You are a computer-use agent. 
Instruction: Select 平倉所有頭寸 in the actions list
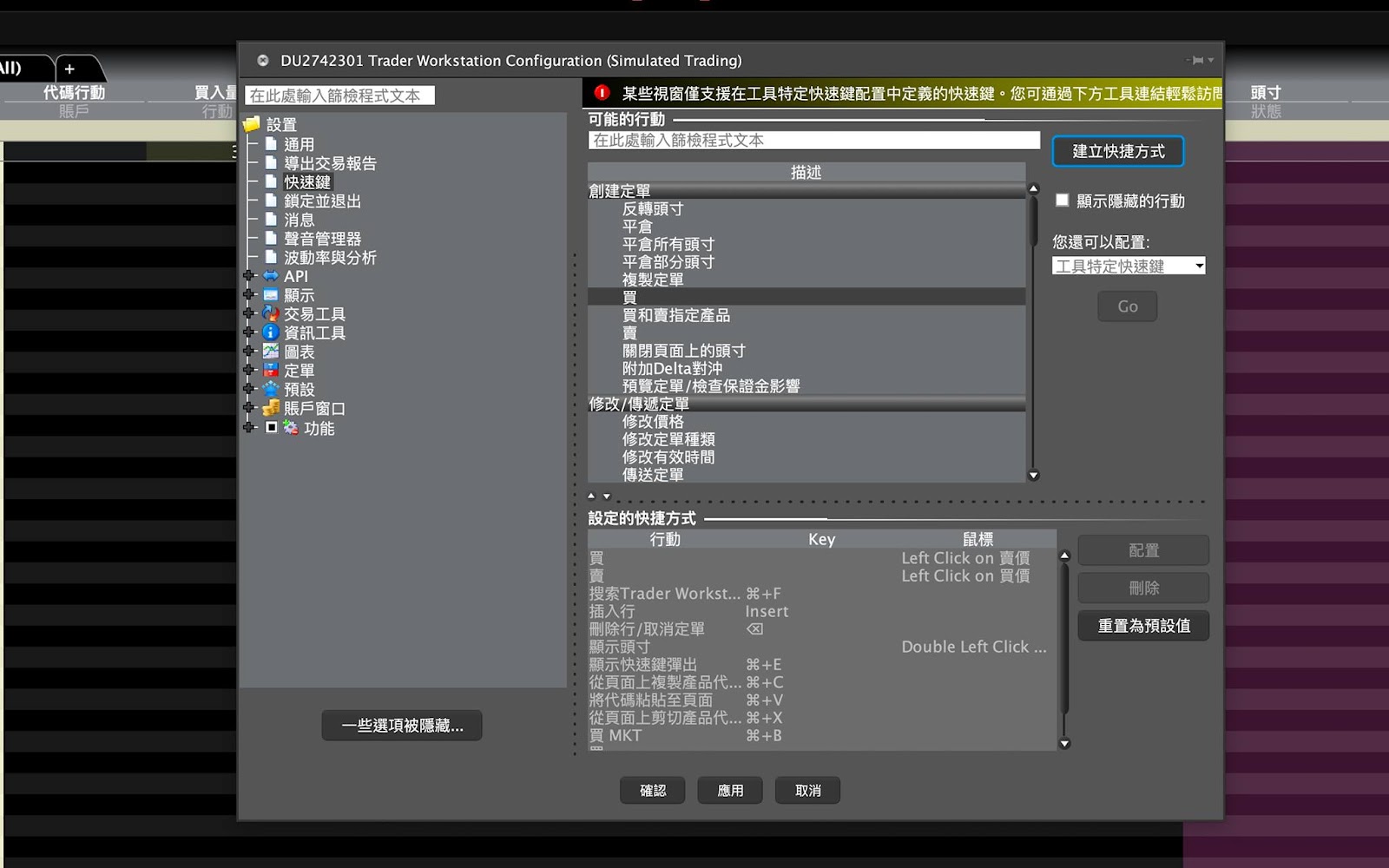click(x=806, y=244)
